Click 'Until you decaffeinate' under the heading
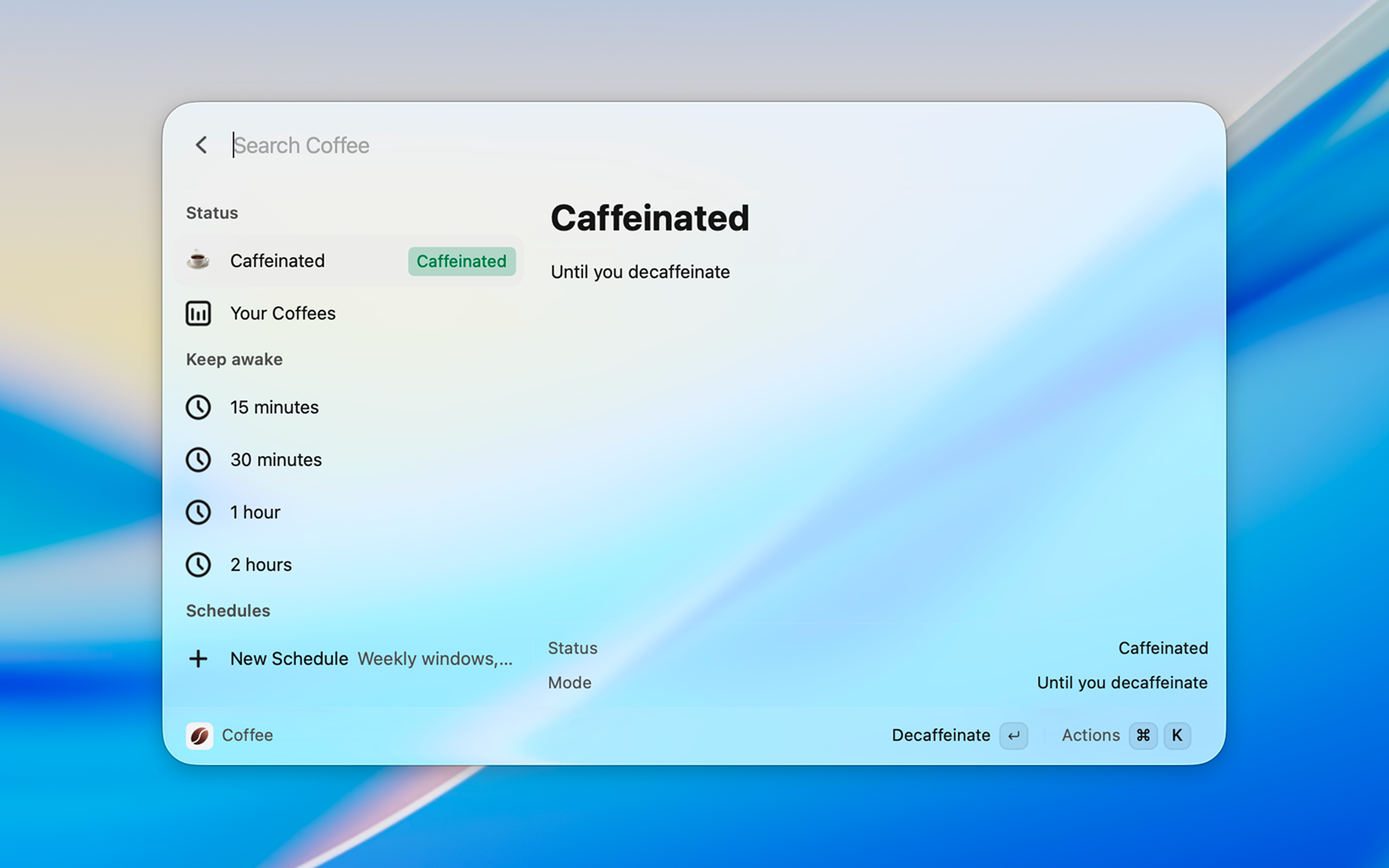The height and width of the screenshot is (868, 1389). (640, 272)
